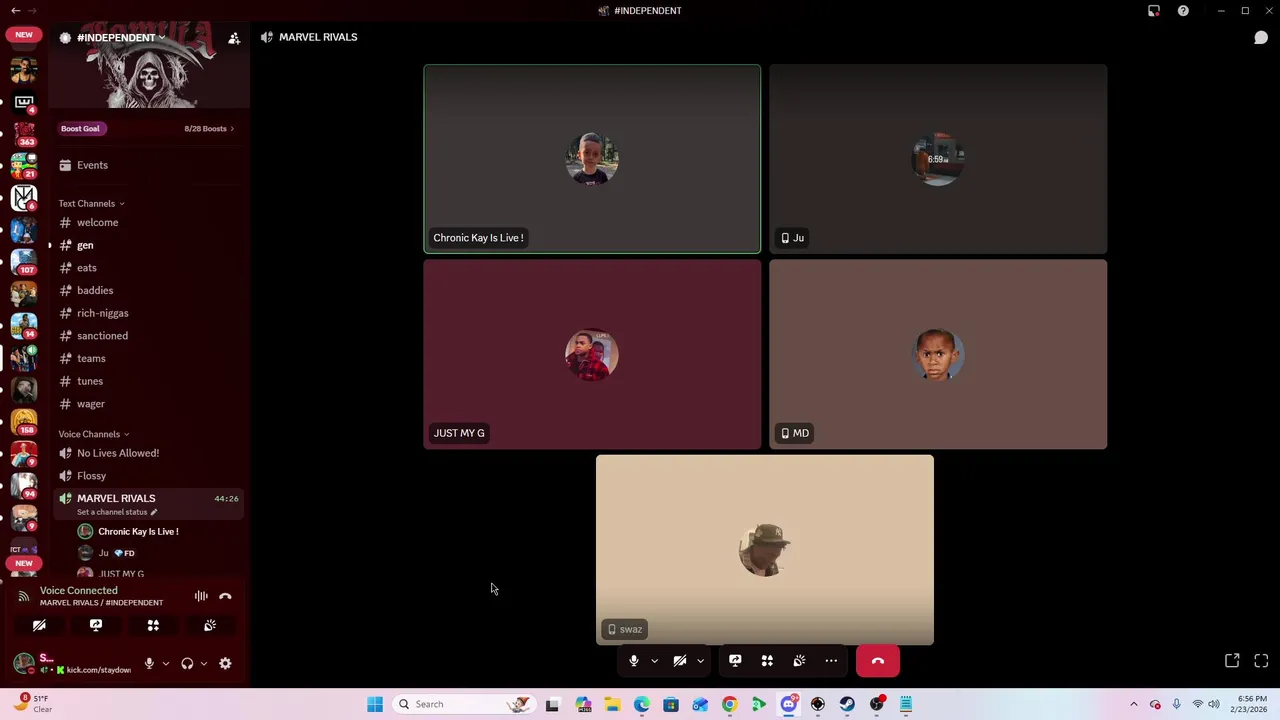
Task: Open tunes text channel
Action: pos(148,381)
